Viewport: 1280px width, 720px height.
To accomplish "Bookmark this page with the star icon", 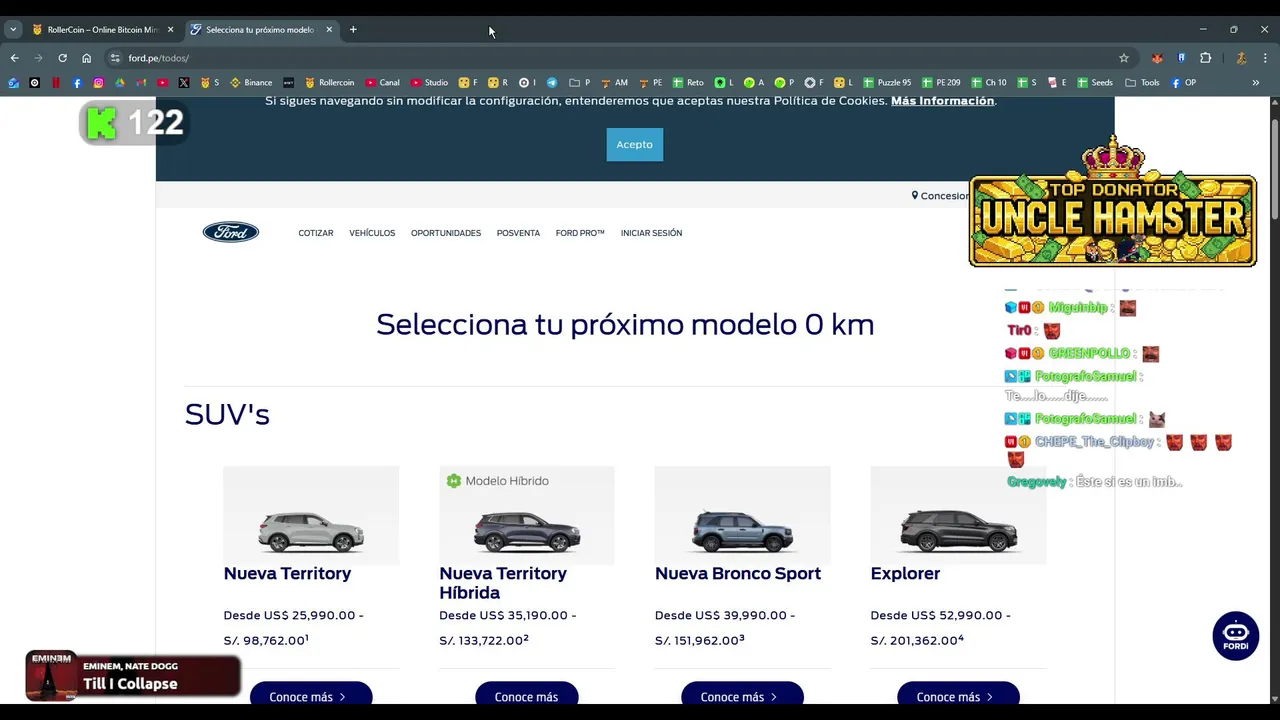I will tap(1124, 58).
